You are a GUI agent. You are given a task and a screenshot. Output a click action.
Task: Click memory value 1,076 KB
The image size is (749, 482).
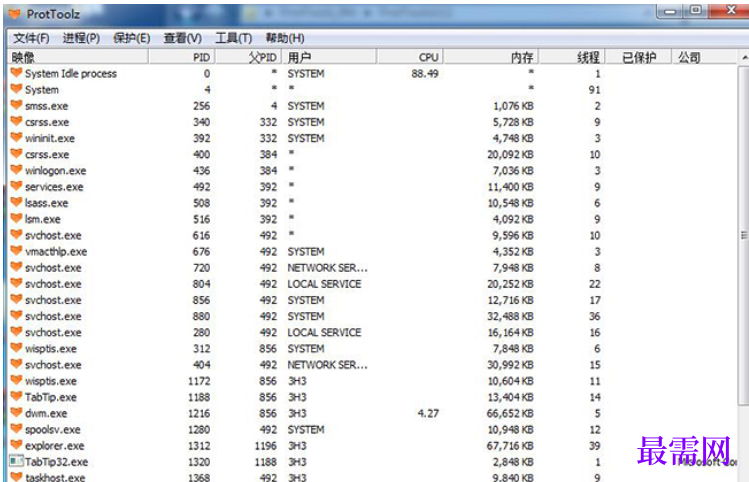tap(513, 106)
